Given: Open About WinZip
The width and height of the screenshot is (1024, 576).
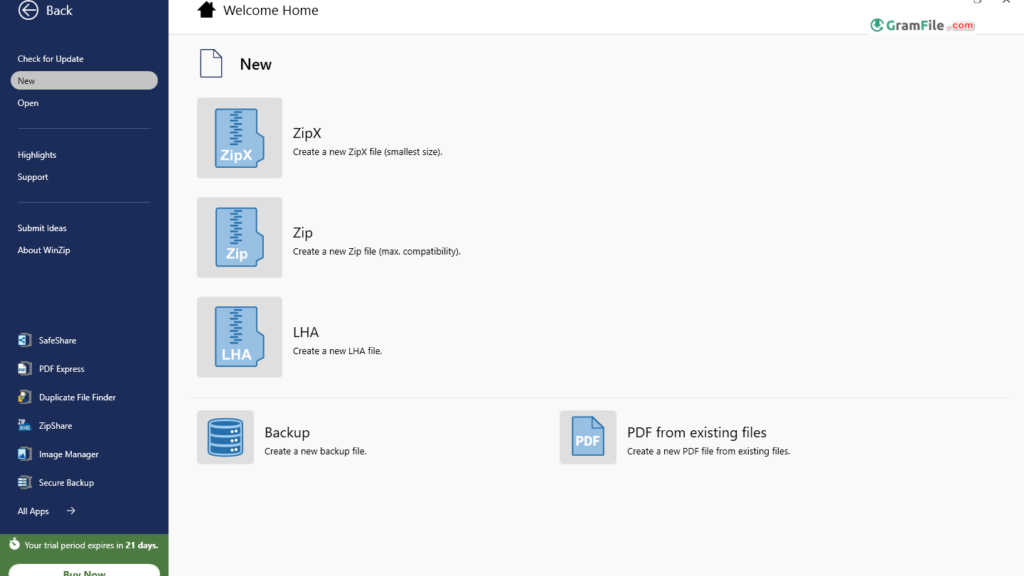Looking at the screenshot, I should pyautogui.click(x=44, y=250).
